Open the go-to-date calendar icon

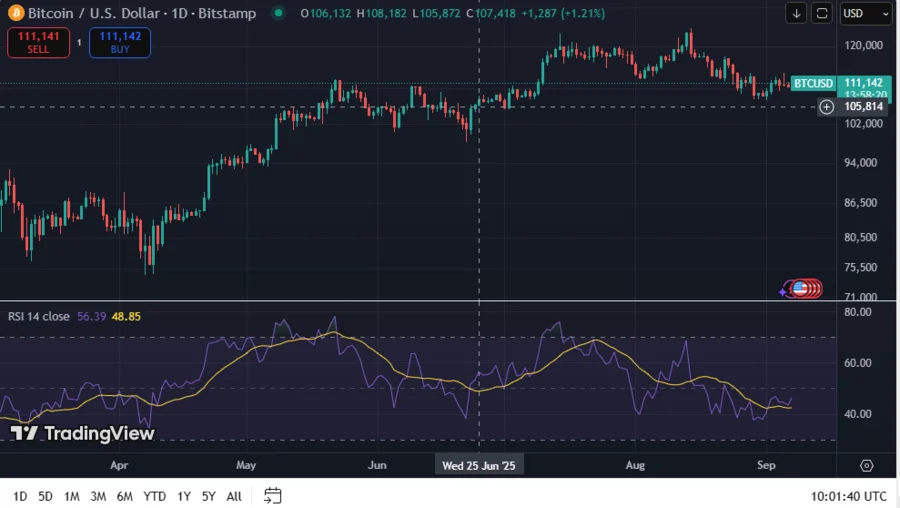click(273, 495)
